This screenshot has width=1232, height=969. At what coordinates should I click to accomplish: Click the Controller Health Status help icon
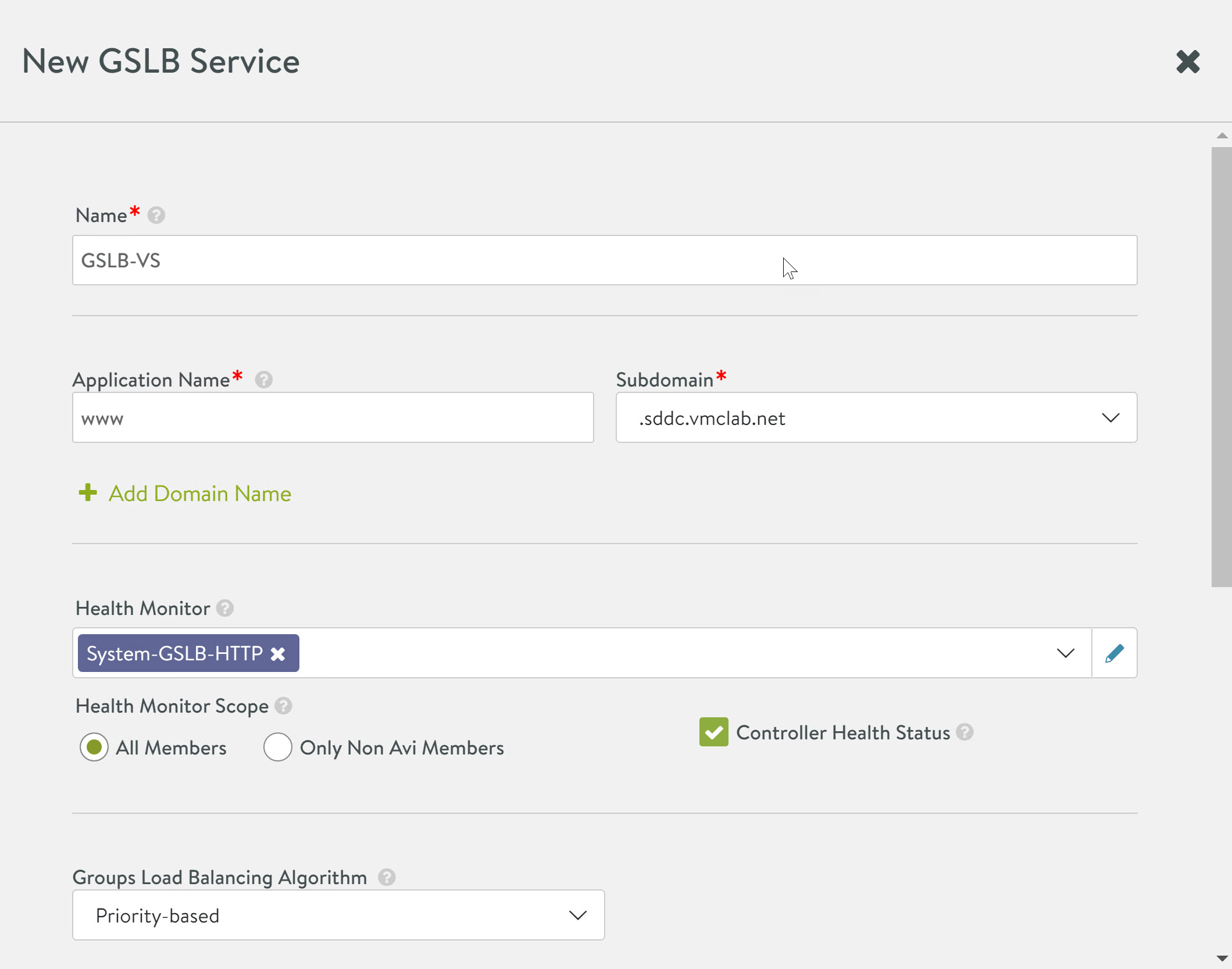965,732
